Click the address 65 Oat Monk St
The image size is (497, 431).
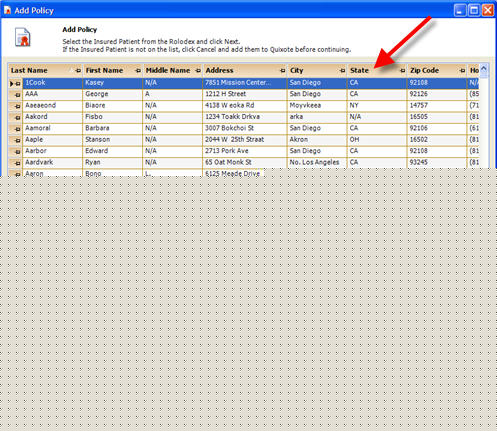click(x=228, y=162)
